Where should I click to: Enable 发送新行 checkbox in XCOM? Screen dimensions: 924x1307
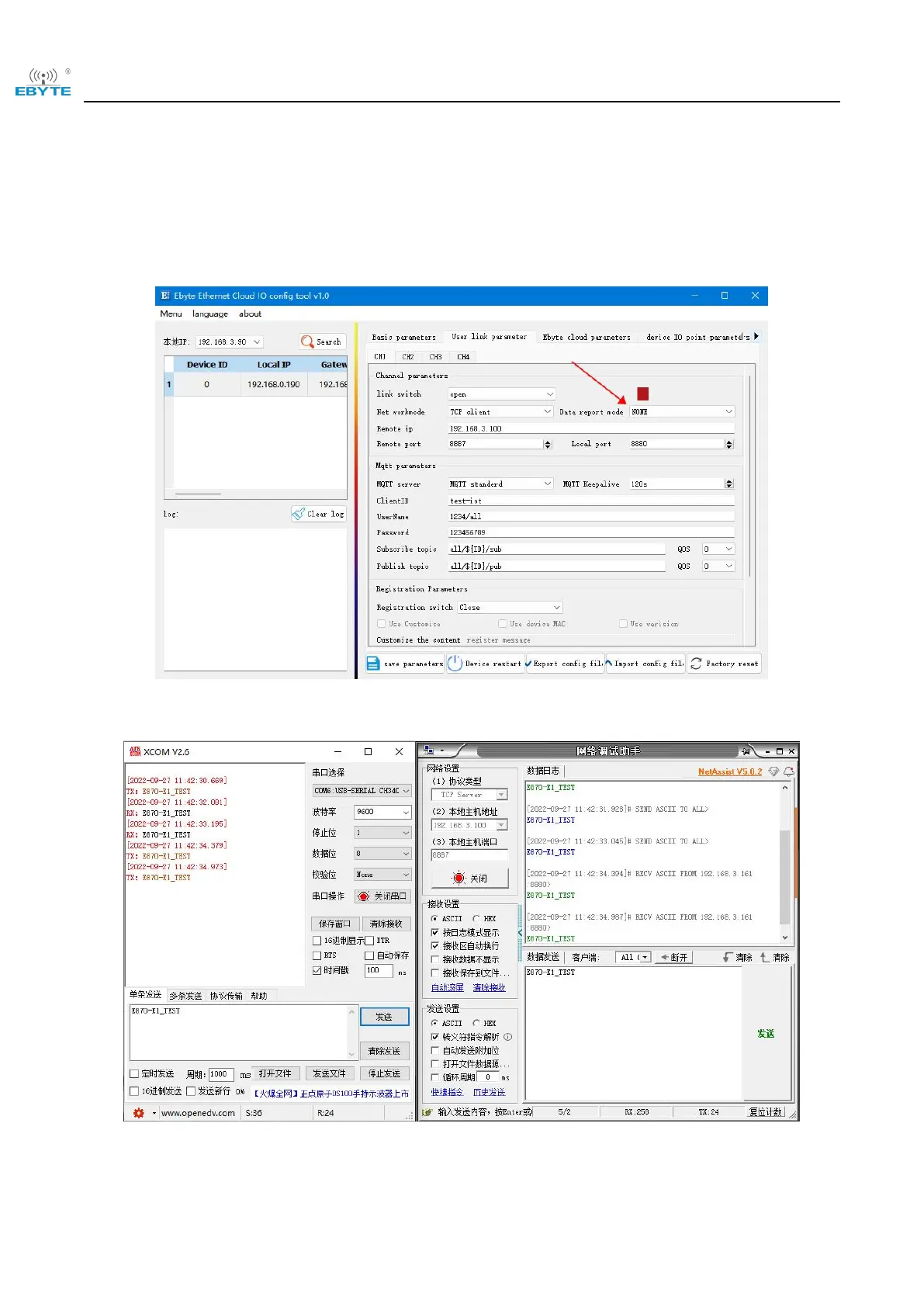[x=191, y=1091]
